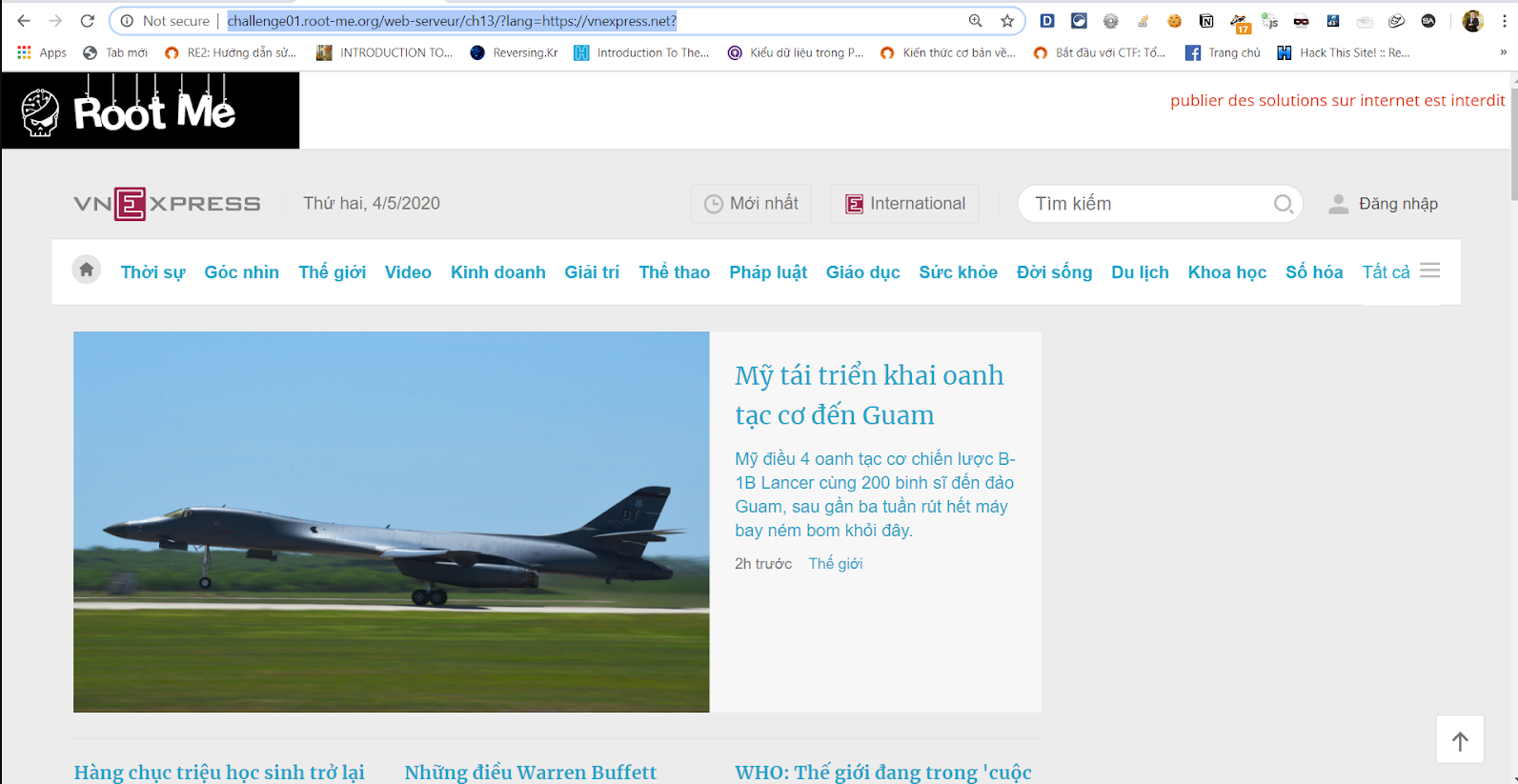1518x784 pixels.
Task: Show hidden bookmarks with the double chevron
Action: [1503, 52]
